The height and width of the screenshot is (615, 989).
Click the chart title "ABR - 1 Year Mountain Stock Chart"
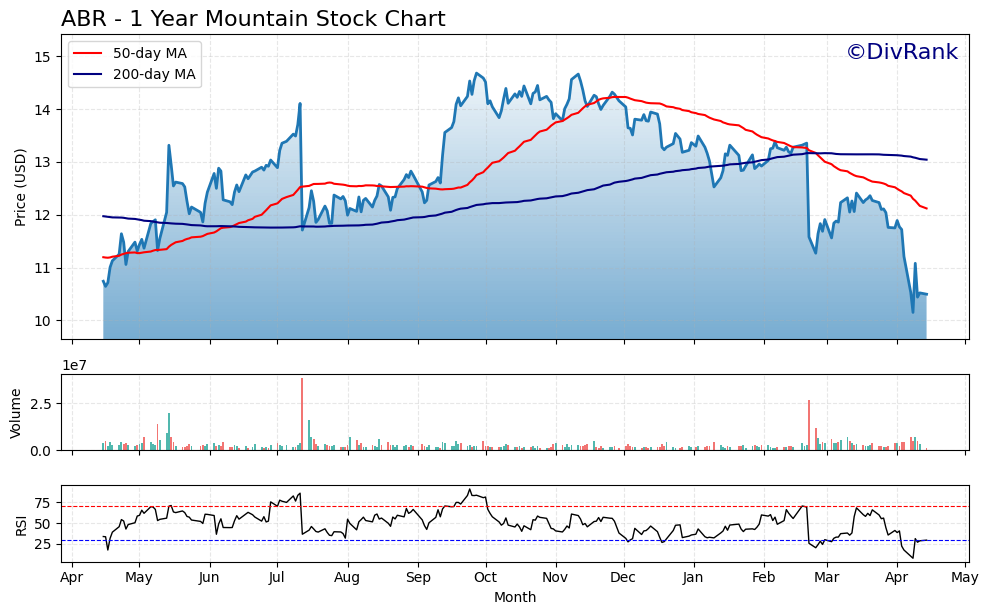coord(253,19)
